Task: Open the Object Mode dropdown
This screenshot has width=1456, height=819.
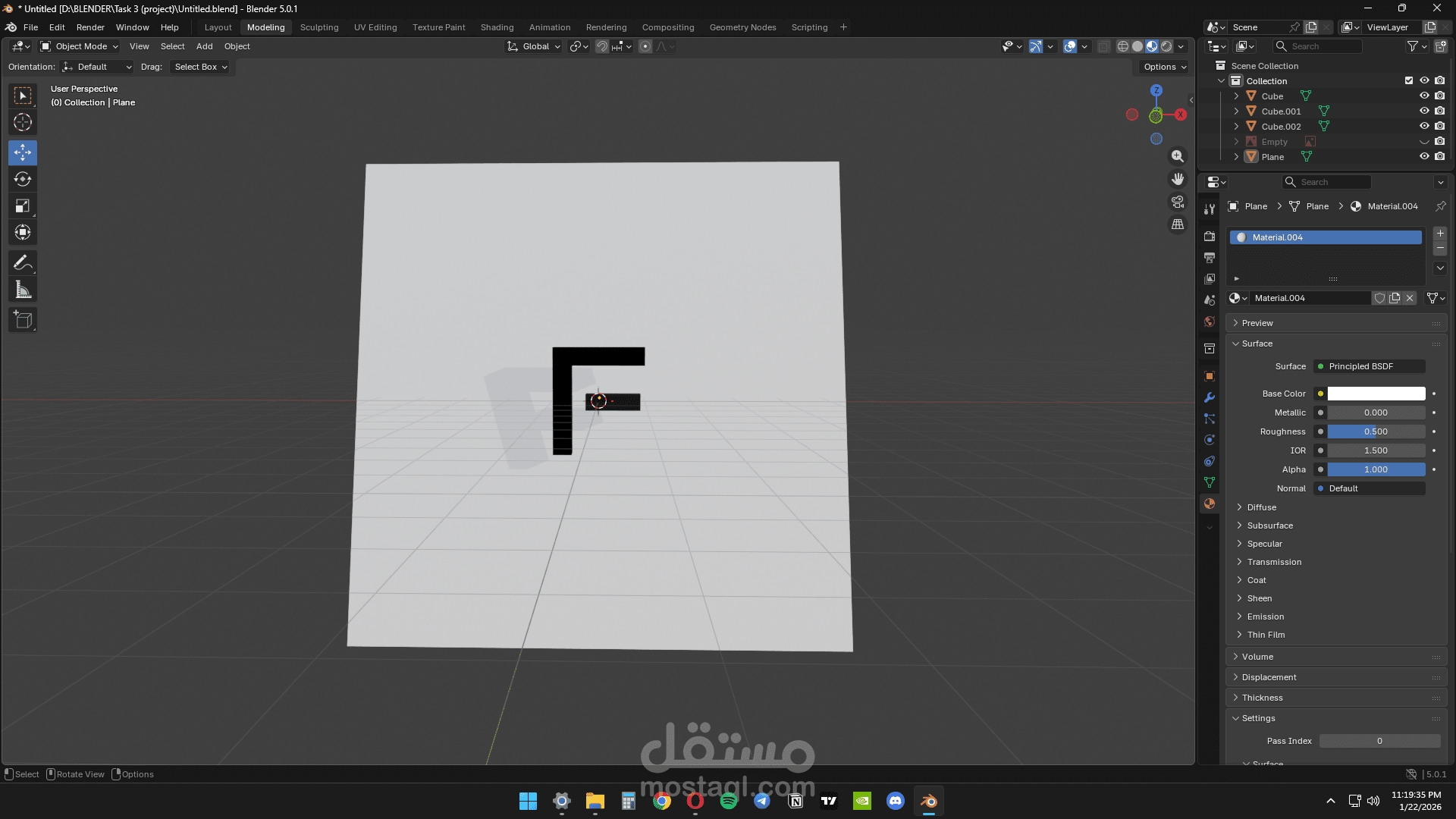Action: tap(80, 46)
